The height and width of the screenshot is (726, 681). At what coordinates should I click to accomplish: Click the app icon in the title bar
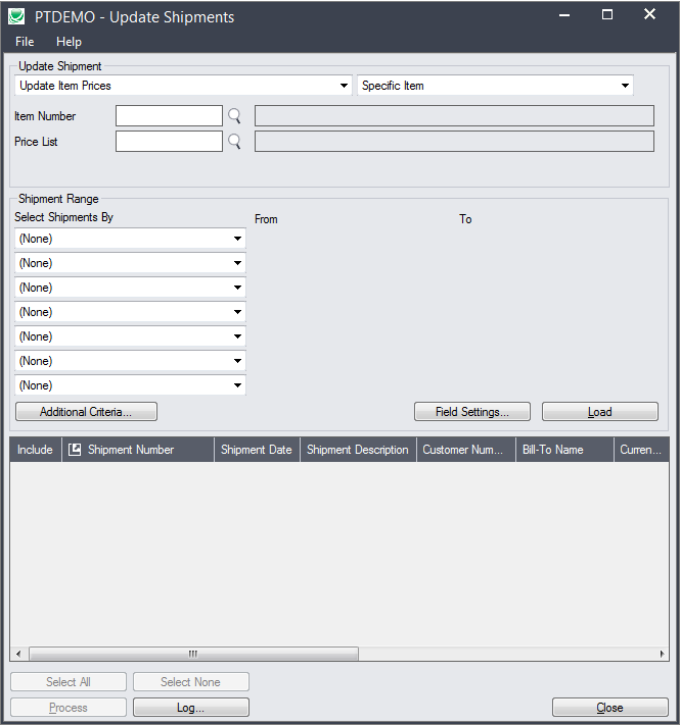pyautogui.click(x=17, y=17)
